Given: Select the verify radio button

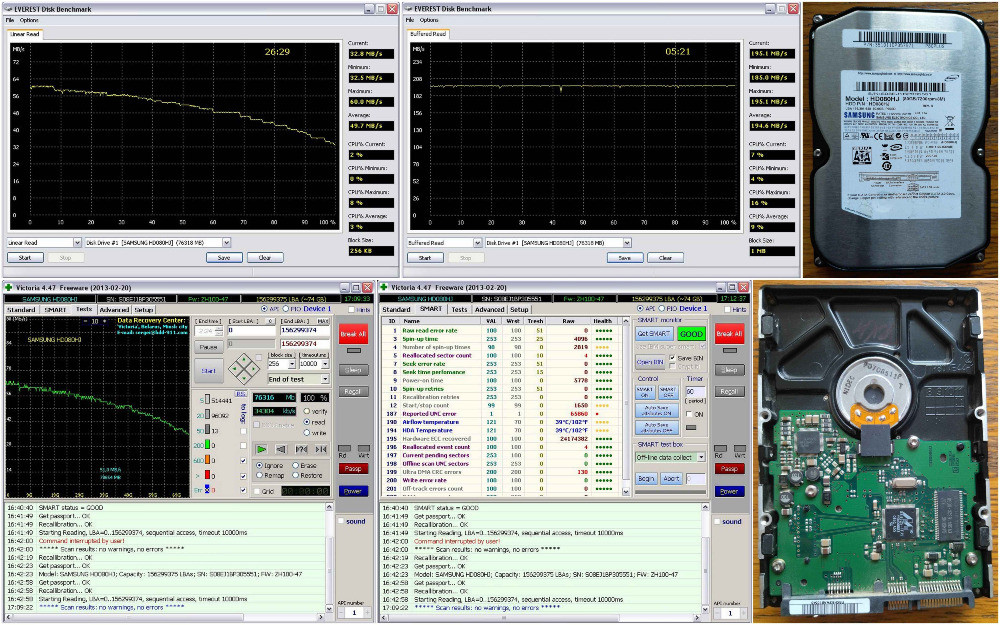Looking at the screenshot, I should [x=306, y=411].
